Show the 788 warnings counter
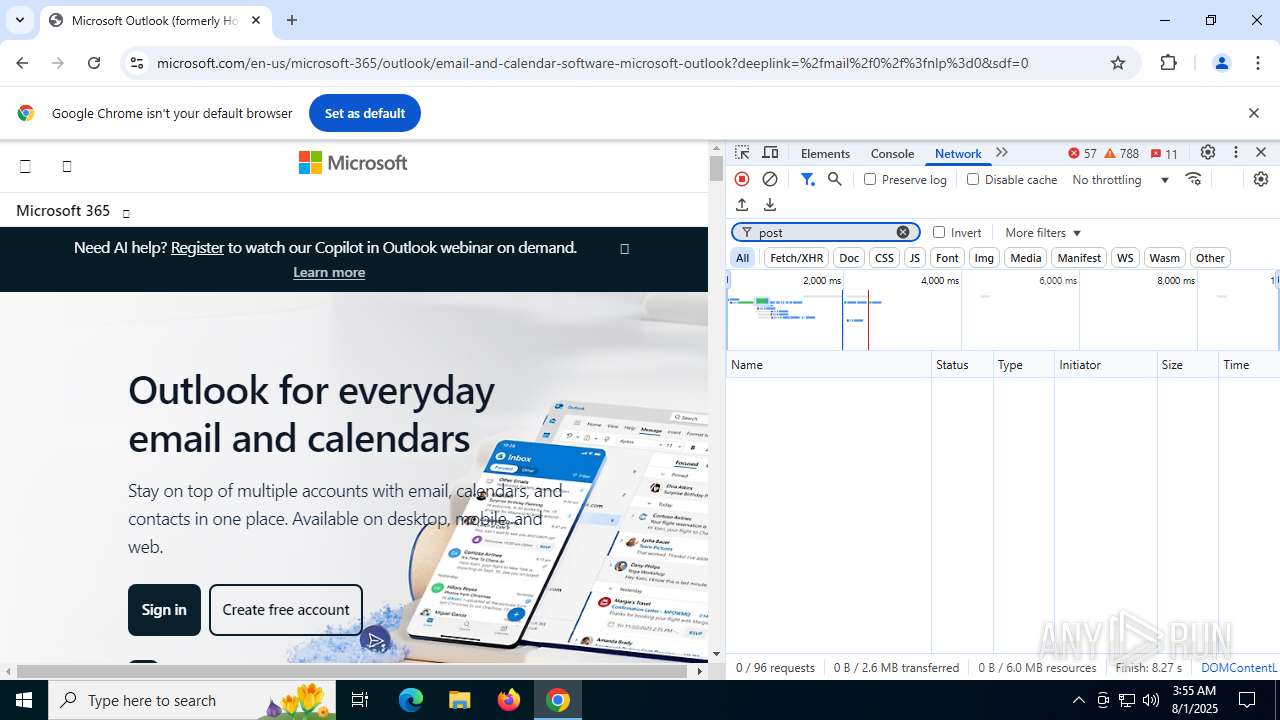The width and height of the screenshot is (1280, 720). click(1122, 153)
